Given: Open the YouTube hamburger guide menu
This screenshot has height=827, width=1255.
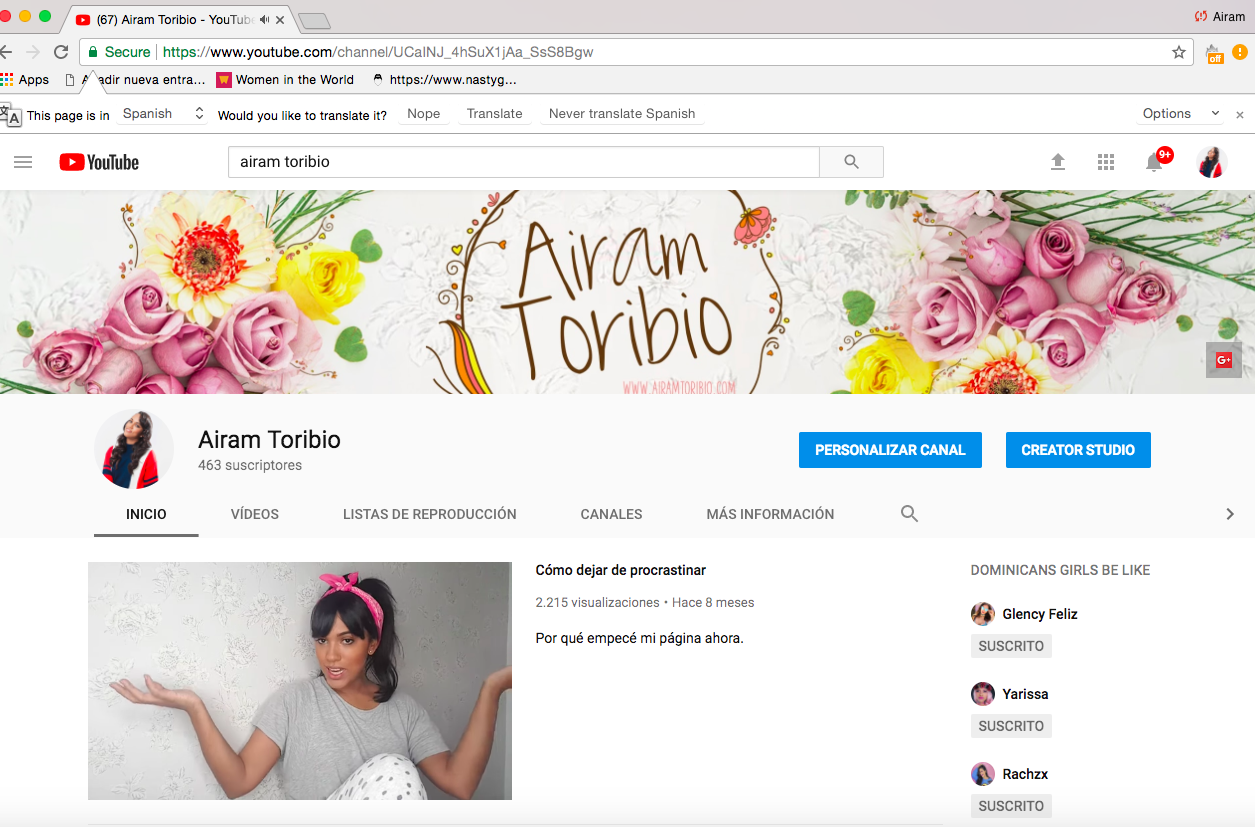Looking at the screenshot, I should click(23, 162).
